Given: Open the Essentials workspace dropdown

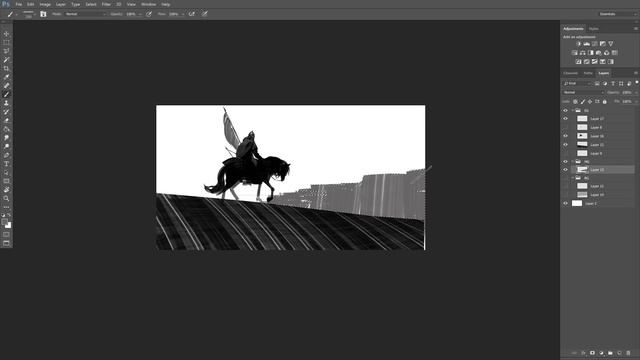Looking at the screenshot, I should (x=618, y=14).
